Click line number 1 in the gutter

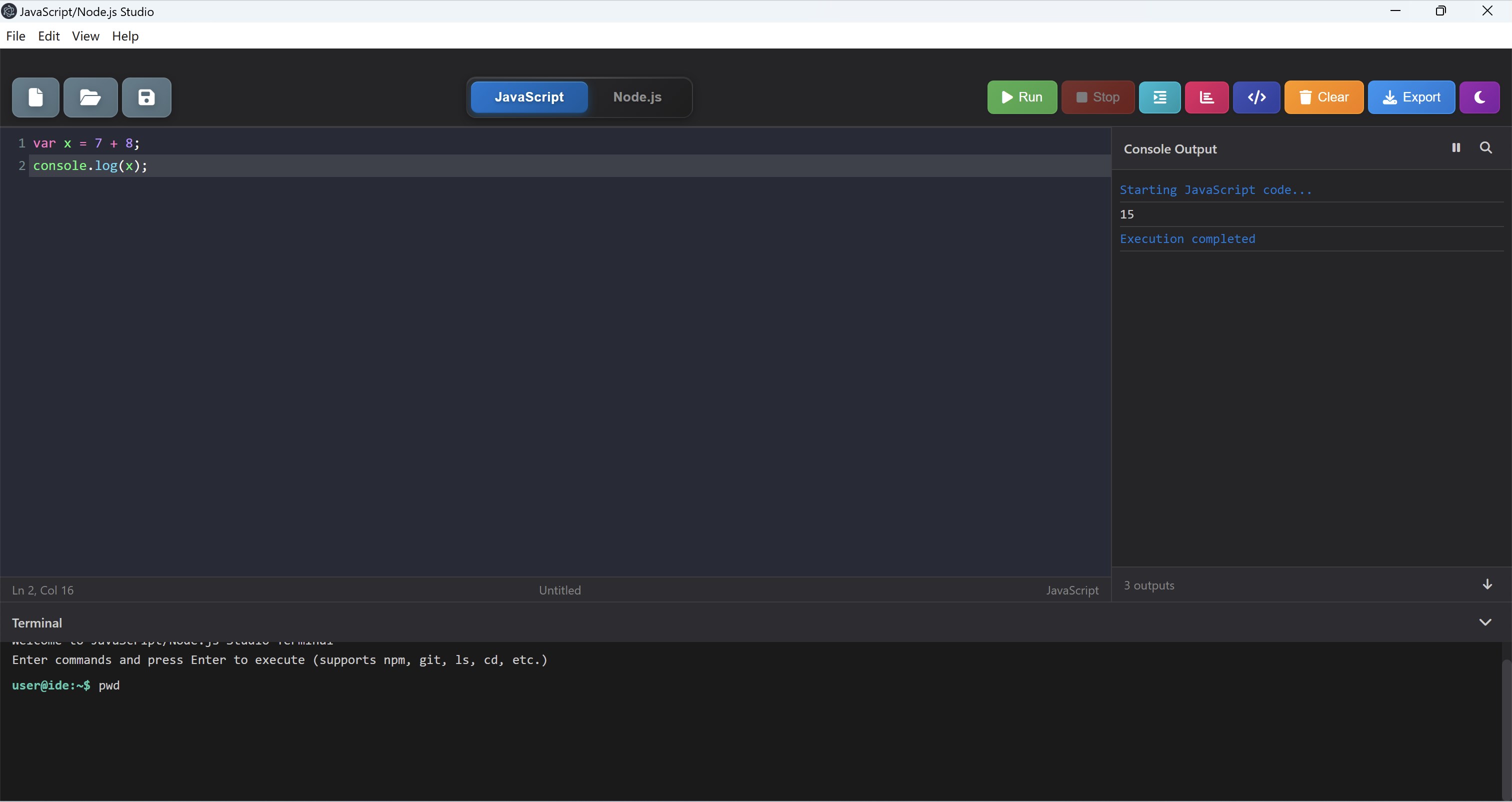(x=21, y=143)
